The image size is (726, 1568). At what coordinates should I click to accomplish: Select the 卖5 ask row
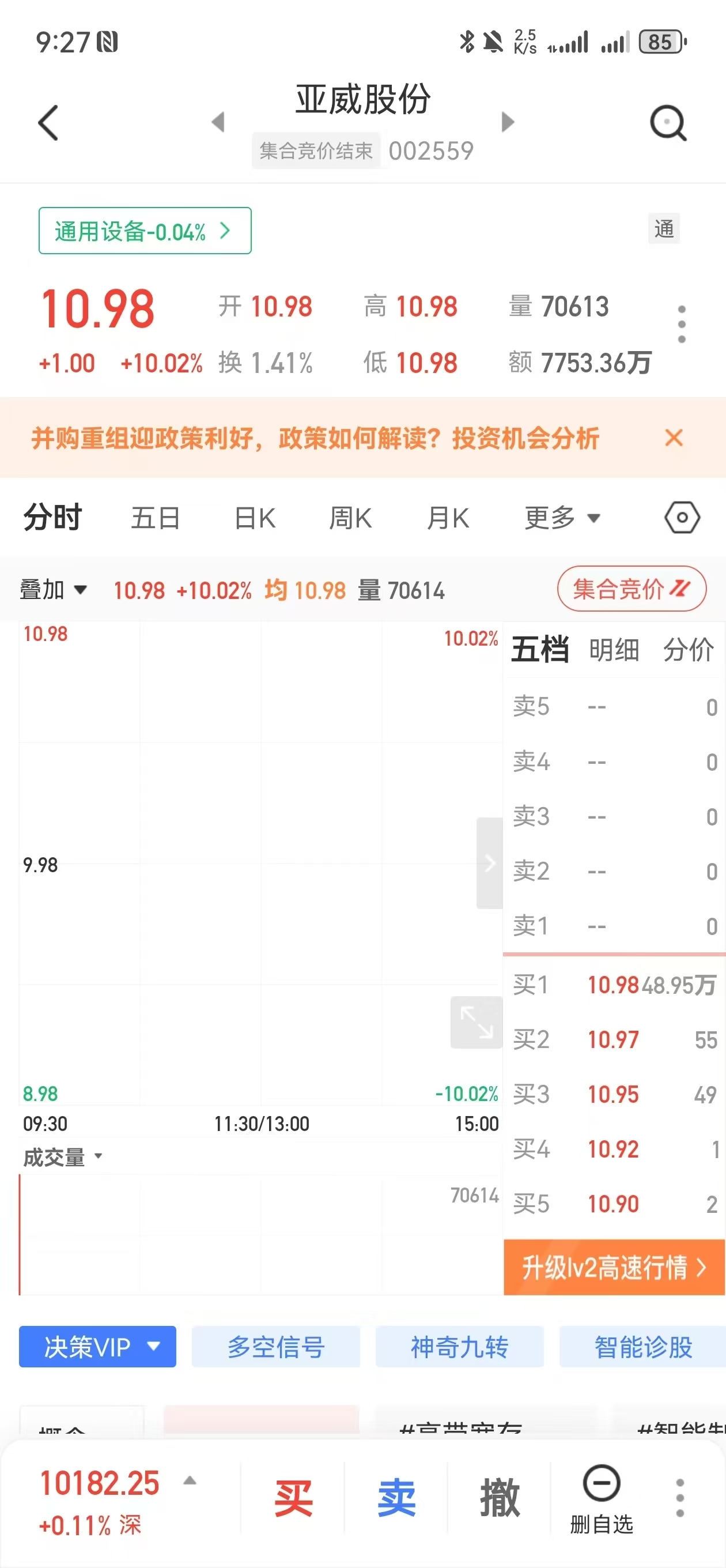pos(614,707)
